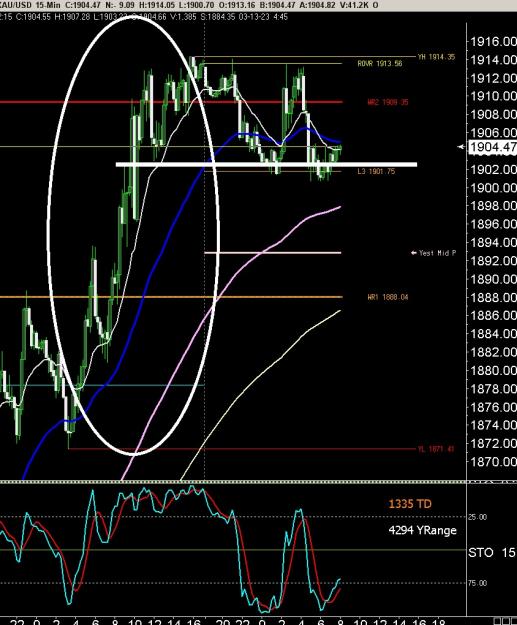The width and height of the screenshot is (517, 625).
Task: Click the second small square icon at bottom right
Action: pos(505,621)
